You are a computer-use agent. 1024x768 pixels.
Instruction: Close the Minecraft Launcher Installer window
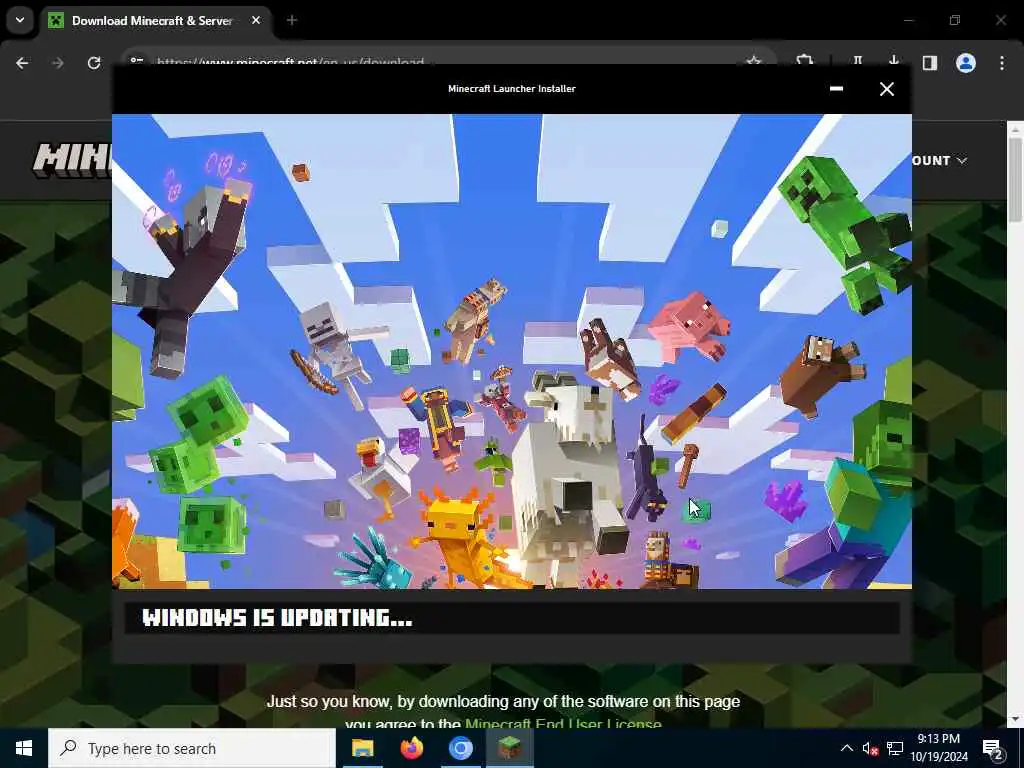point(886,89)
